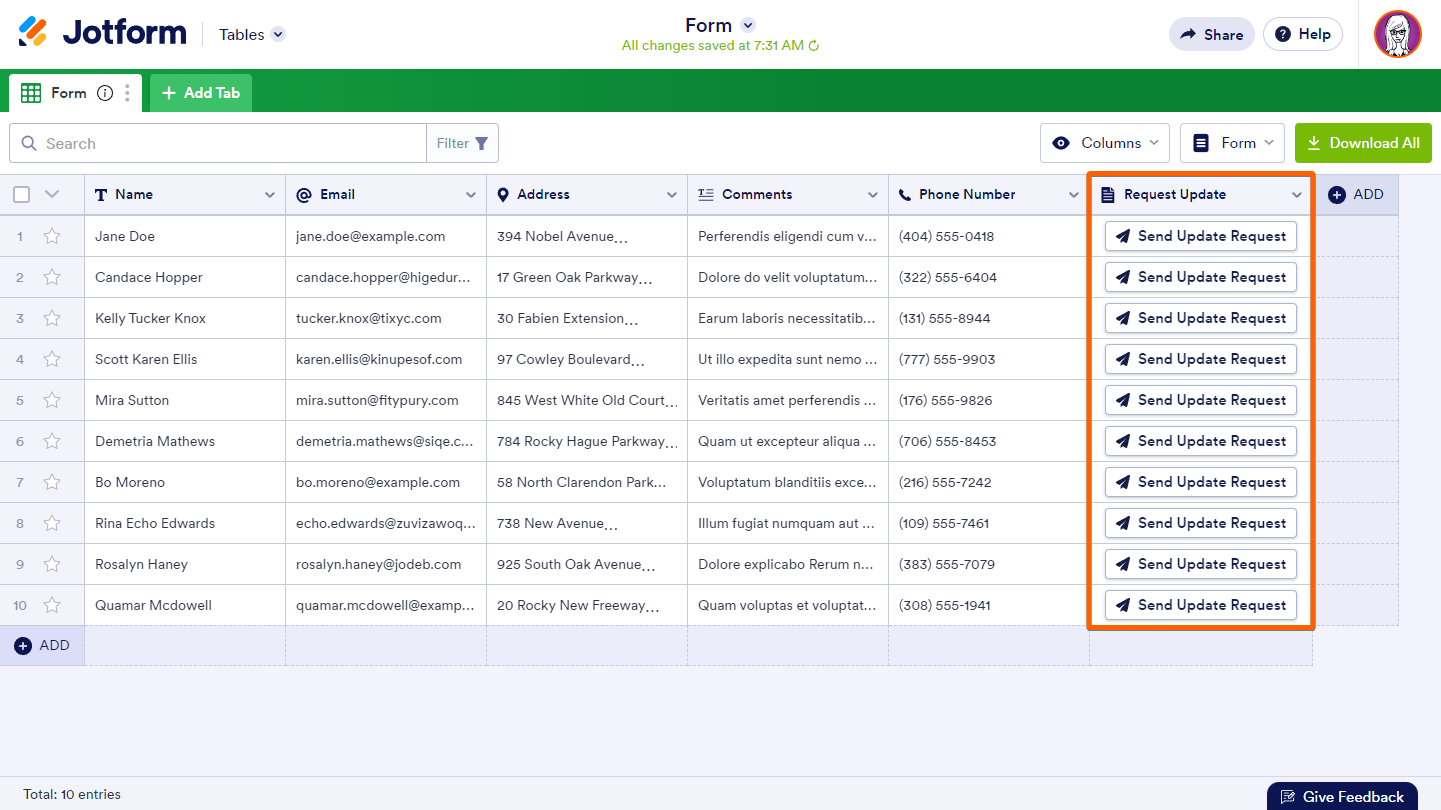
Task: Click the Filter funnel icon
Action: (x=481, y=144)
